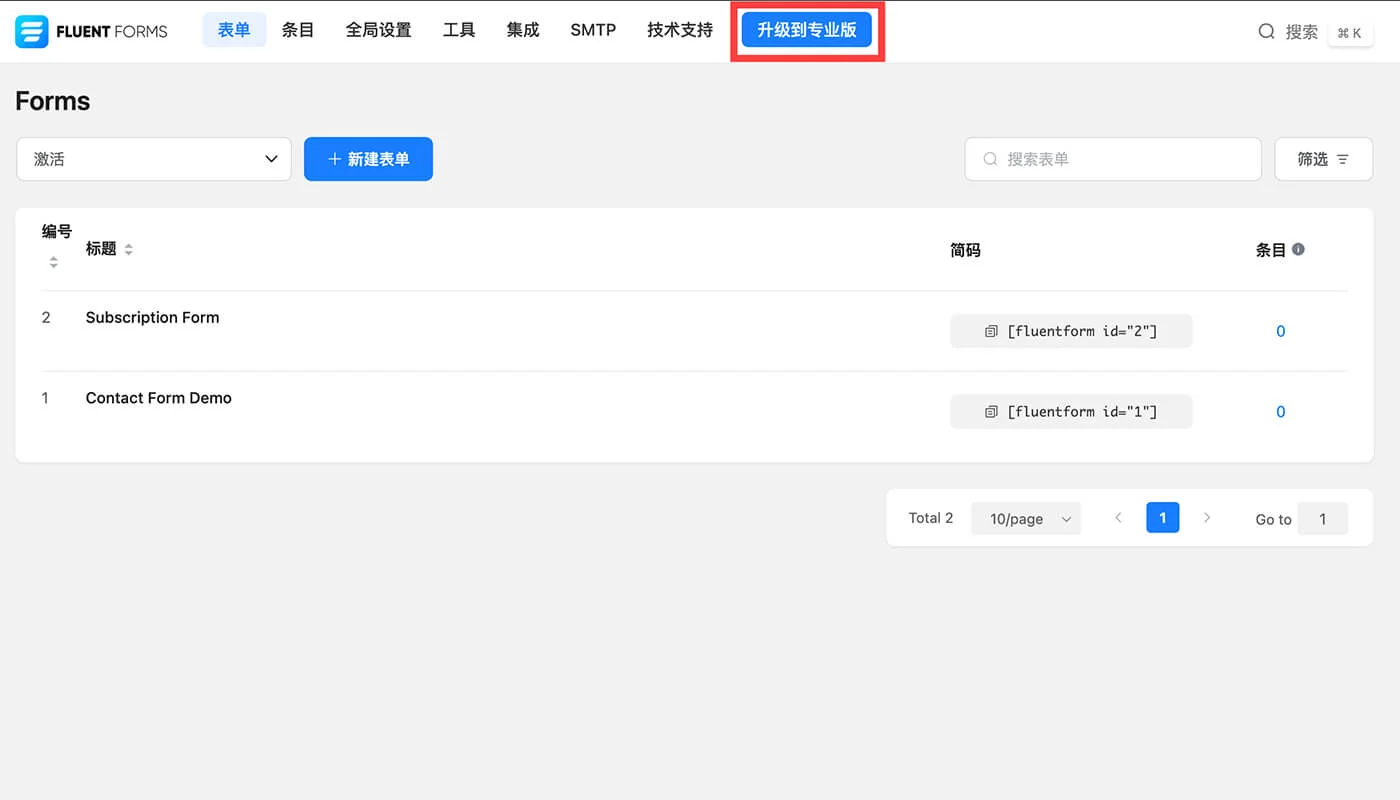Click the 新建表单 button to create a form
Screen dimensions: 1400x800
pos(368,158)
